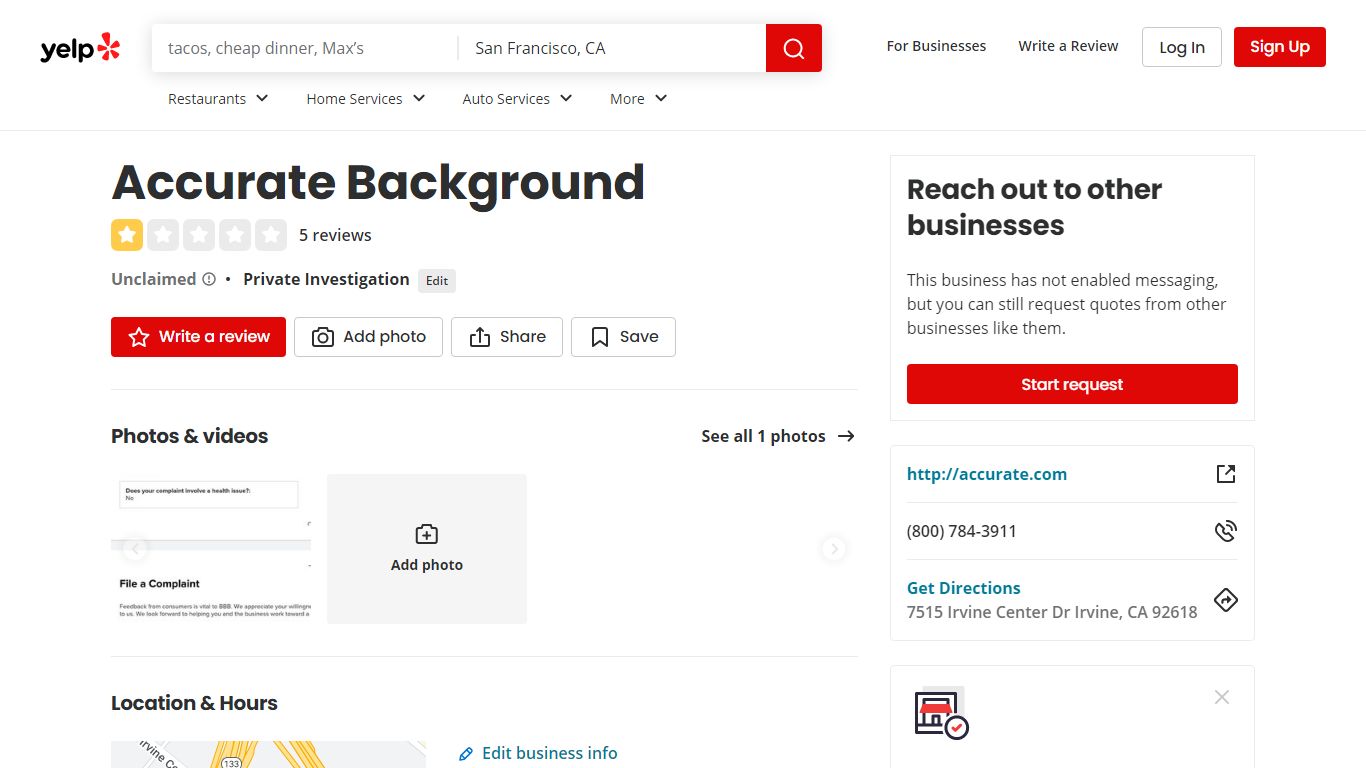Click the Sign Up button
Image resolution: width=1366 pixels, height=768 pixels.
[1280, 47]
